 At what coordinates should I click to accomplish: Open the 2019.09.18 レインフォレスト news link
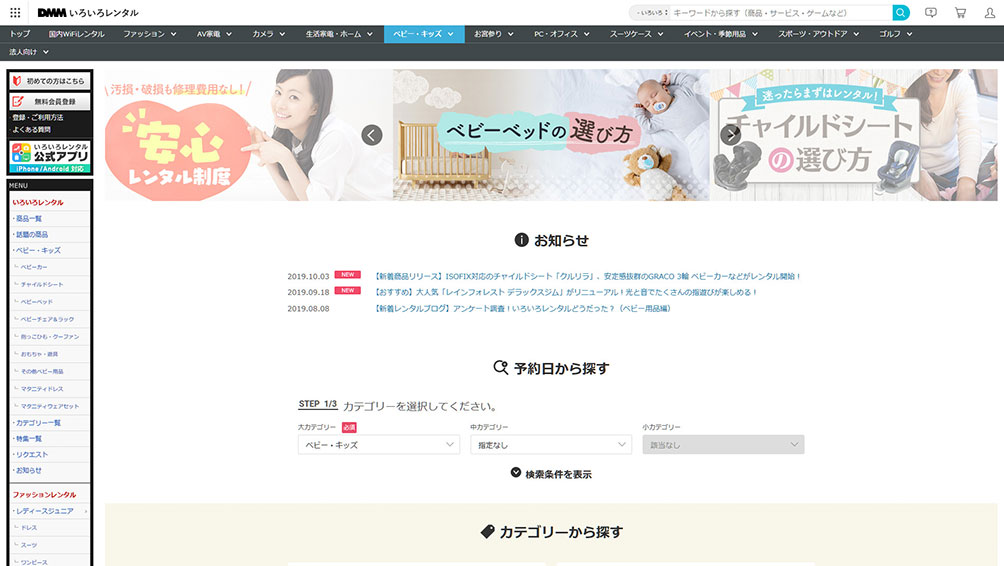566,292
